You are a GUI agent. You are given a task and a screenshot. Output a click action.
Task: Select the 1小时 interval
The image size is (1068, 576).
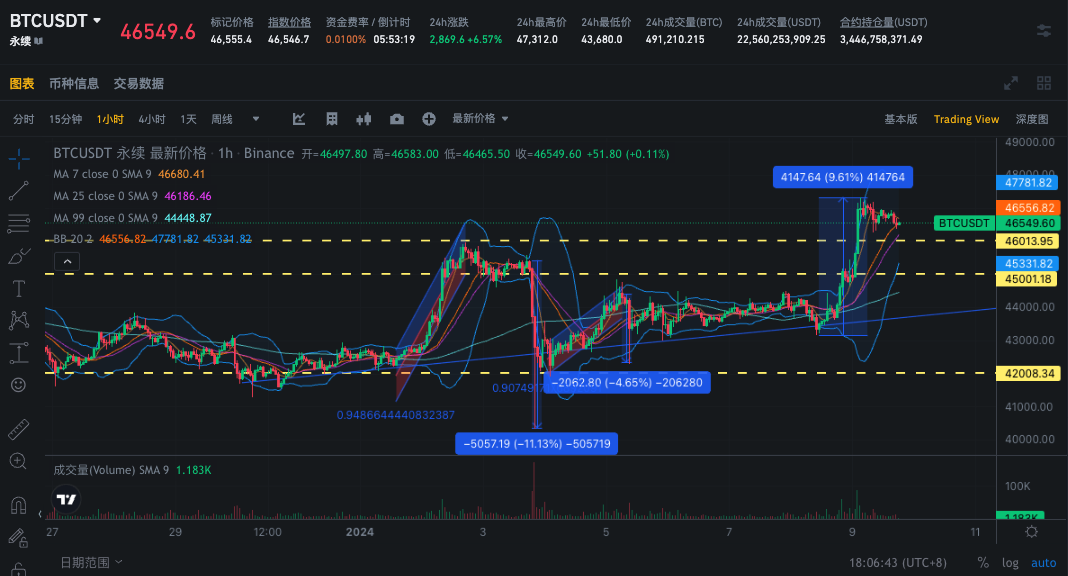click(110, 119)
